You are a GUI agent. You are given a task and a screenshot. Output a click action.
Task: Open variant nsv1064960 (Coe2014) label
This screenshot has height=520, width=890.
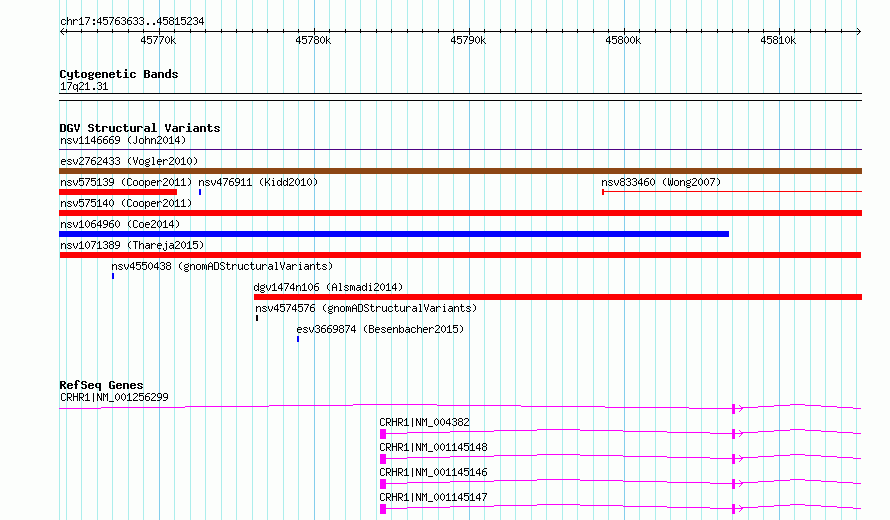coord(120,224)
